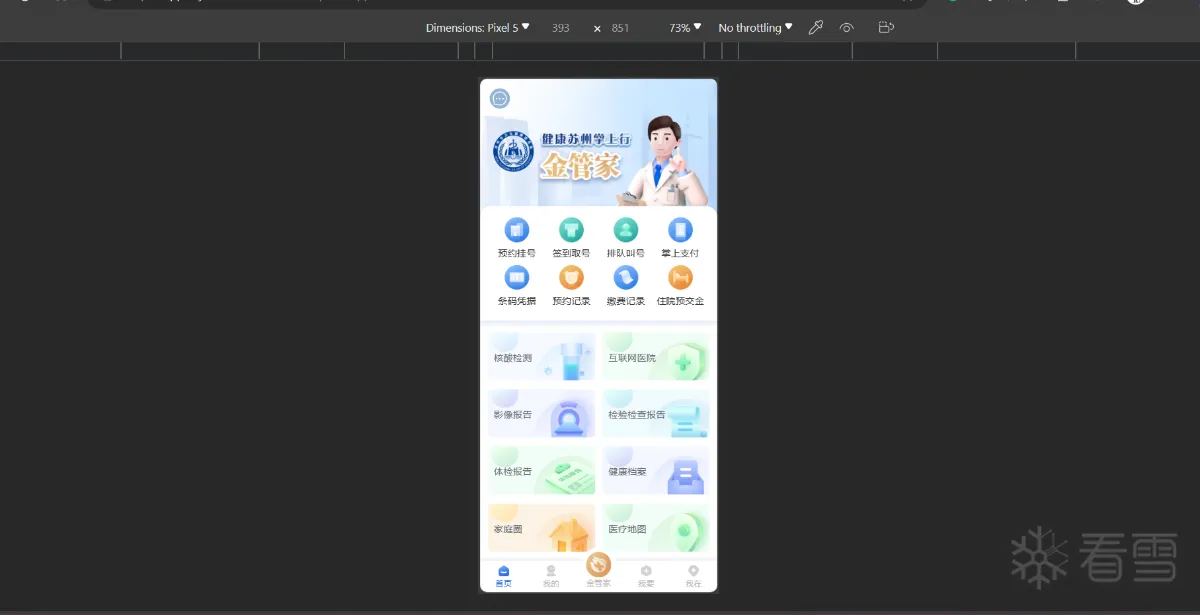This screenshot has width=1200, height=615.
Task: Switch to the 首页 home tab
Action: 503,576
